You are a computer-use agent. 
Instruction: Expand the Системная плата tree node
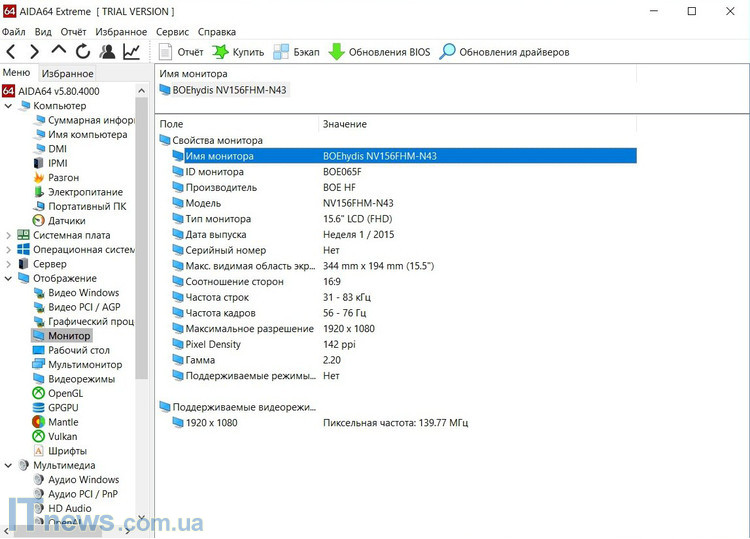[x=9, y=235]
